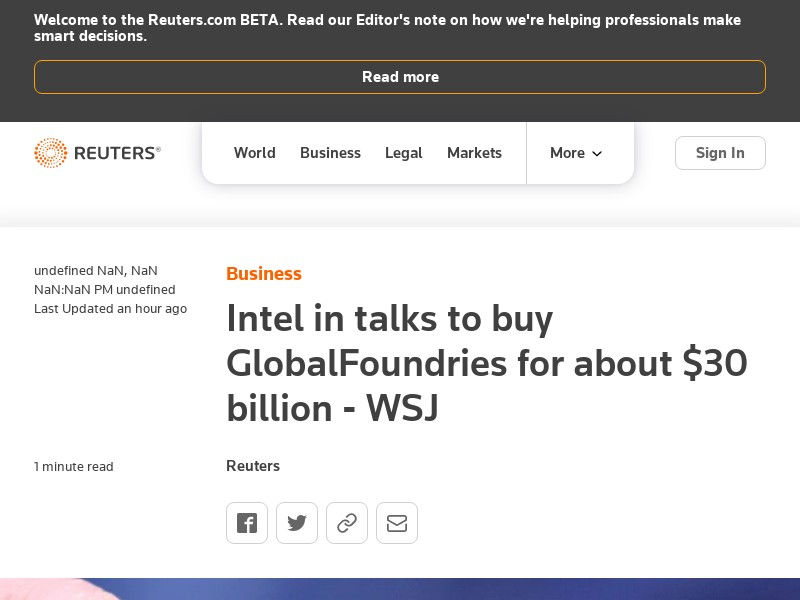Click the Intel GlobalFoundries headline

[487, 363]
